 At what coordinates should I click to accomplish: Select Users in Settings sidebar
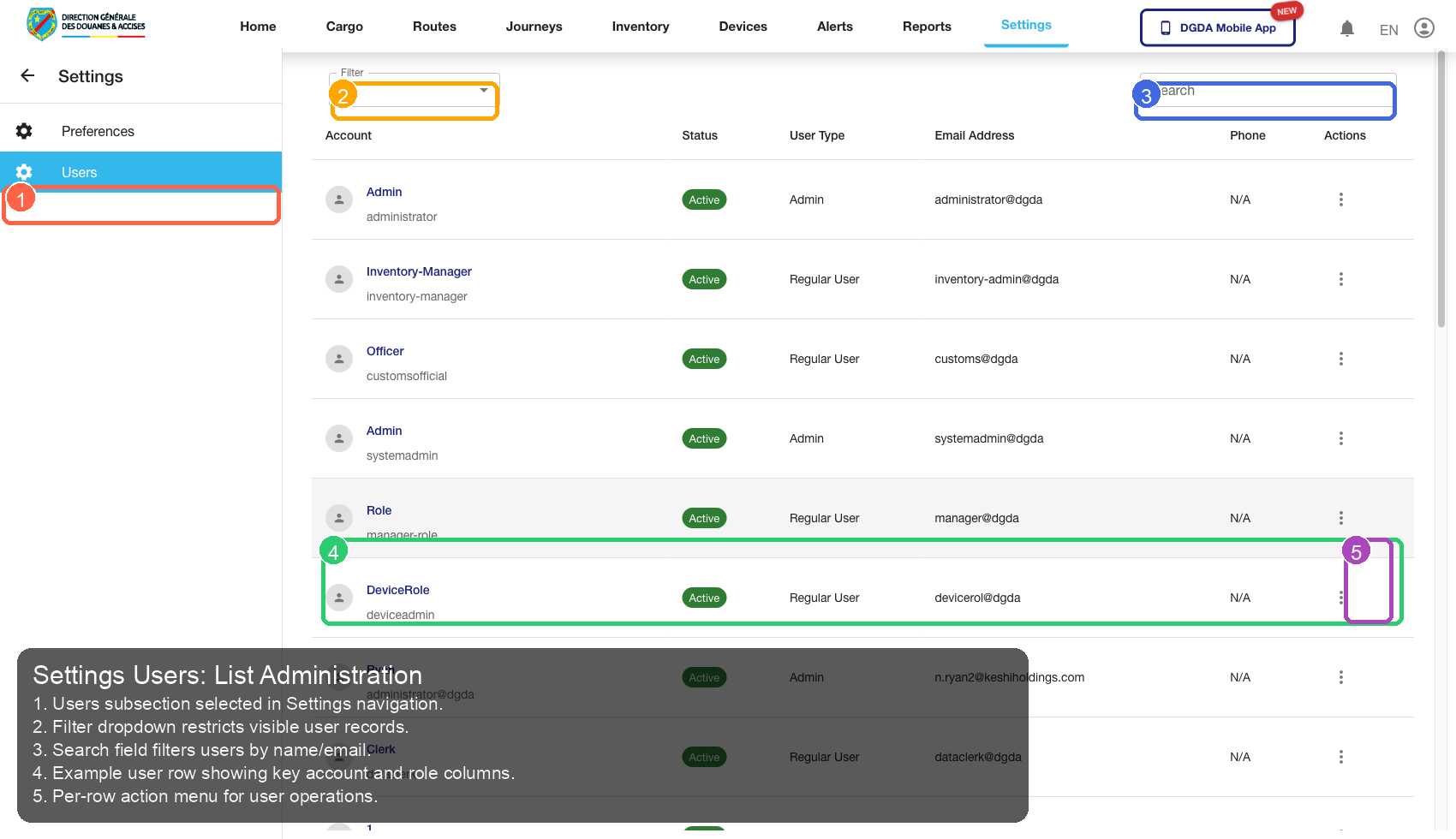[x=79, y=172]
